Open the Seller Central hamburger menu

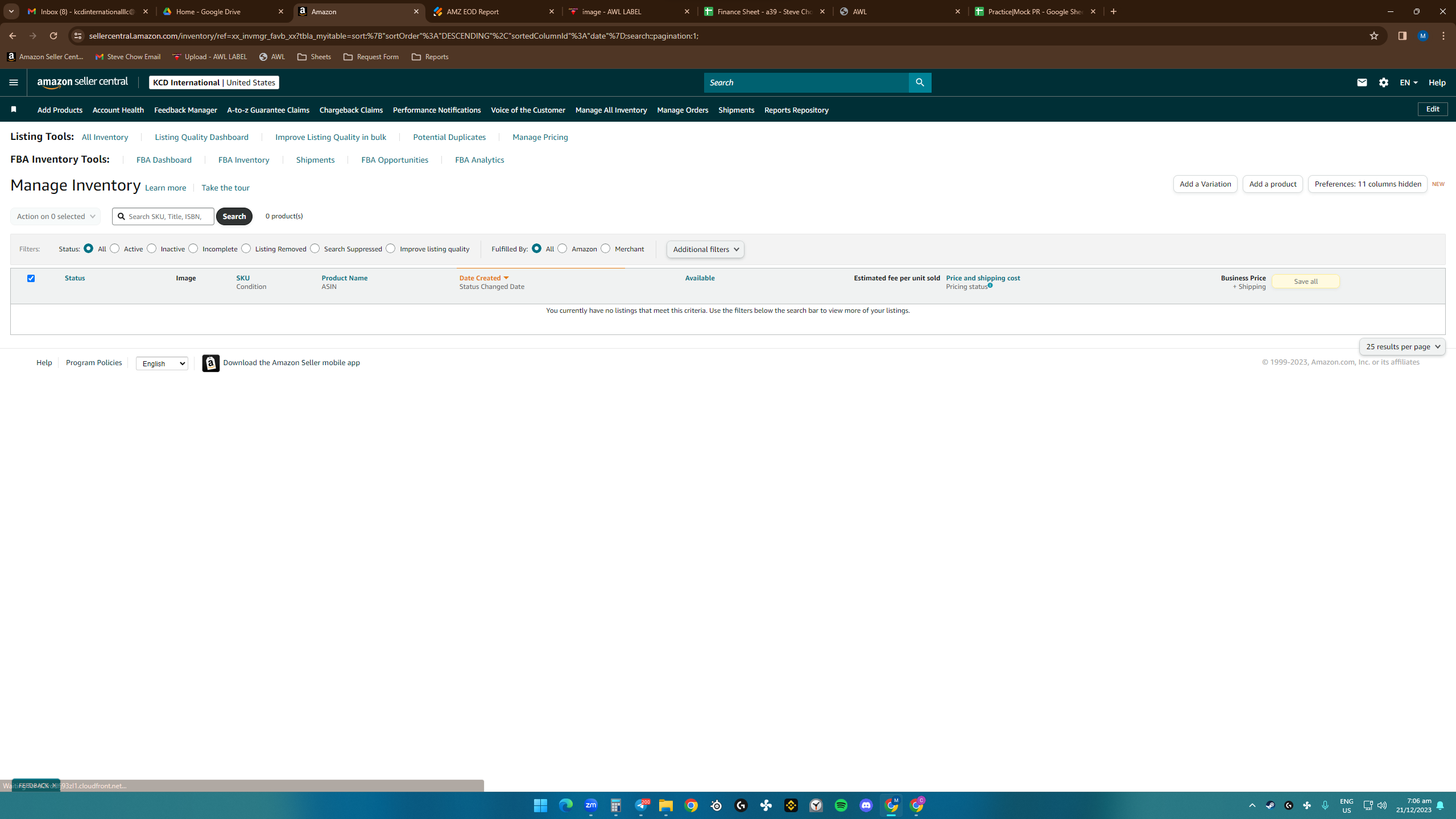click(x=14, y=82)
